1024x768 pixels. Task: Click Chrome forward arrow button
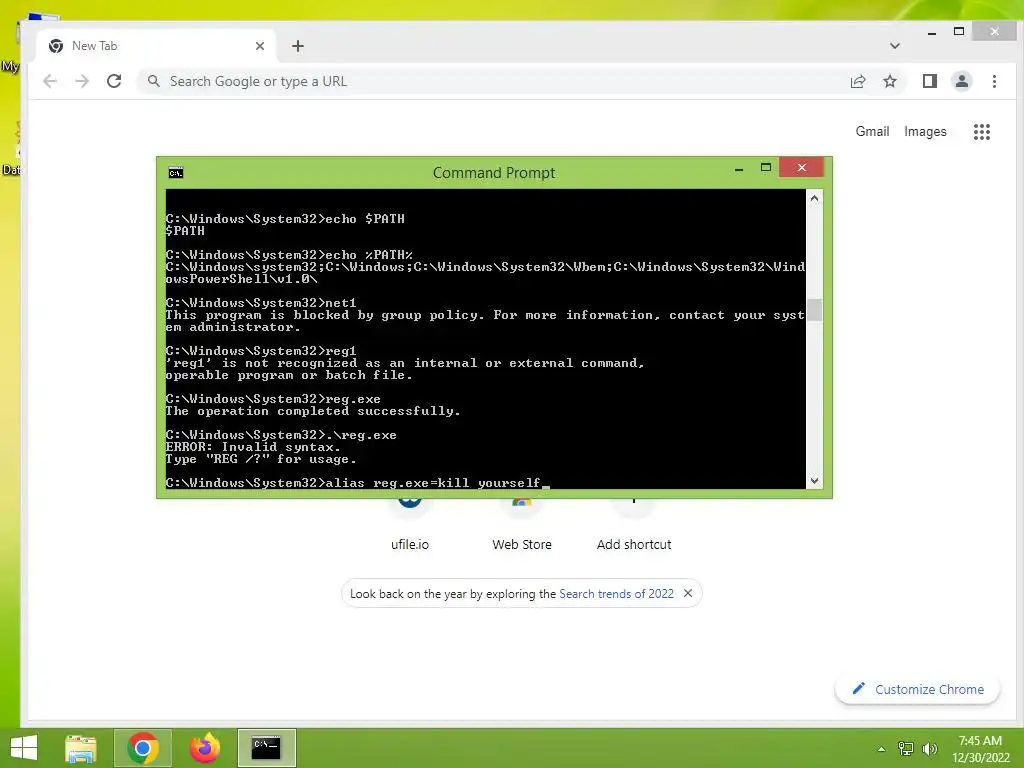[x=82, y=81]
